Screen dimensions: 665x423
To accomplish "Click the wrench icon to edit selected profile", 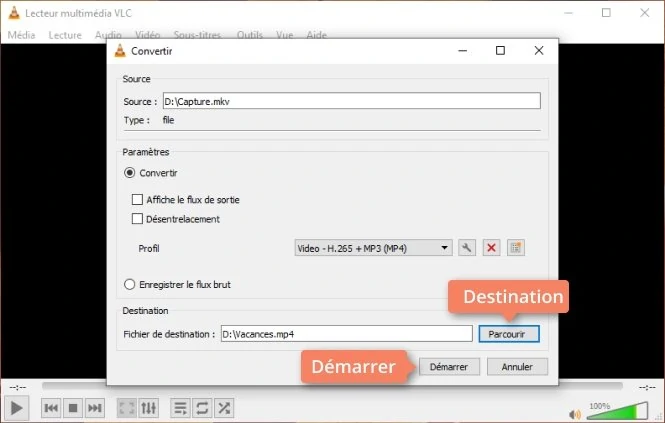I will click(467, 248).
